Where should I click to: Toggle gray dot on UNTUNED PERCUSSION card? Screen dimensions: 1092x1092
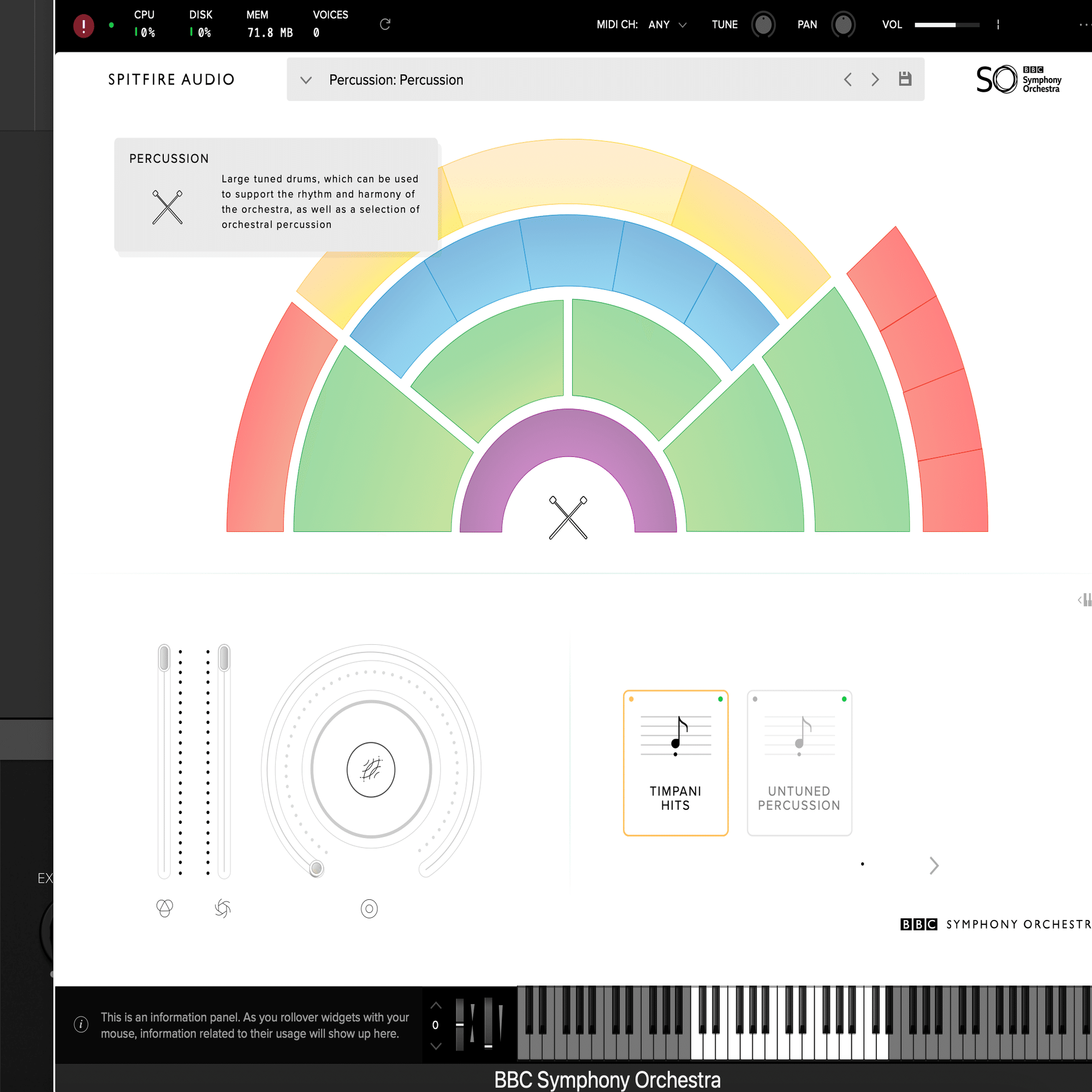point(755,699)
